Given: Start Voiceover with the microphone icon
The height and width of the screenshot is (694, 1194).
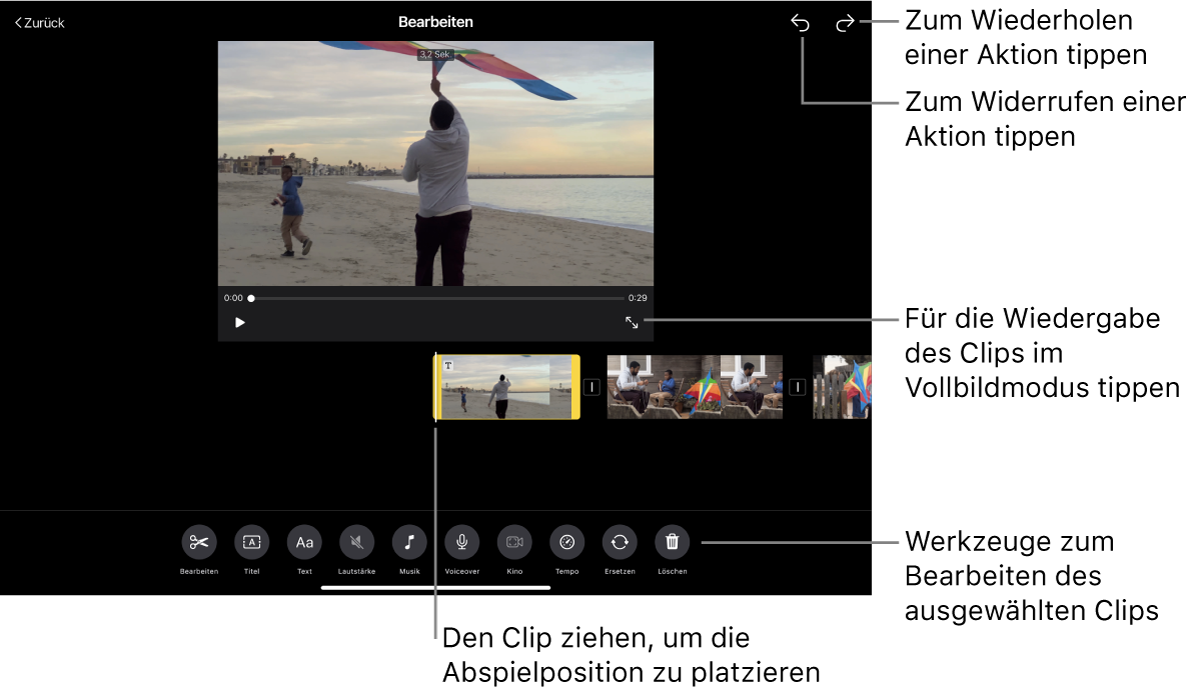Looking at the screenshot, I should tap(462, 542).
